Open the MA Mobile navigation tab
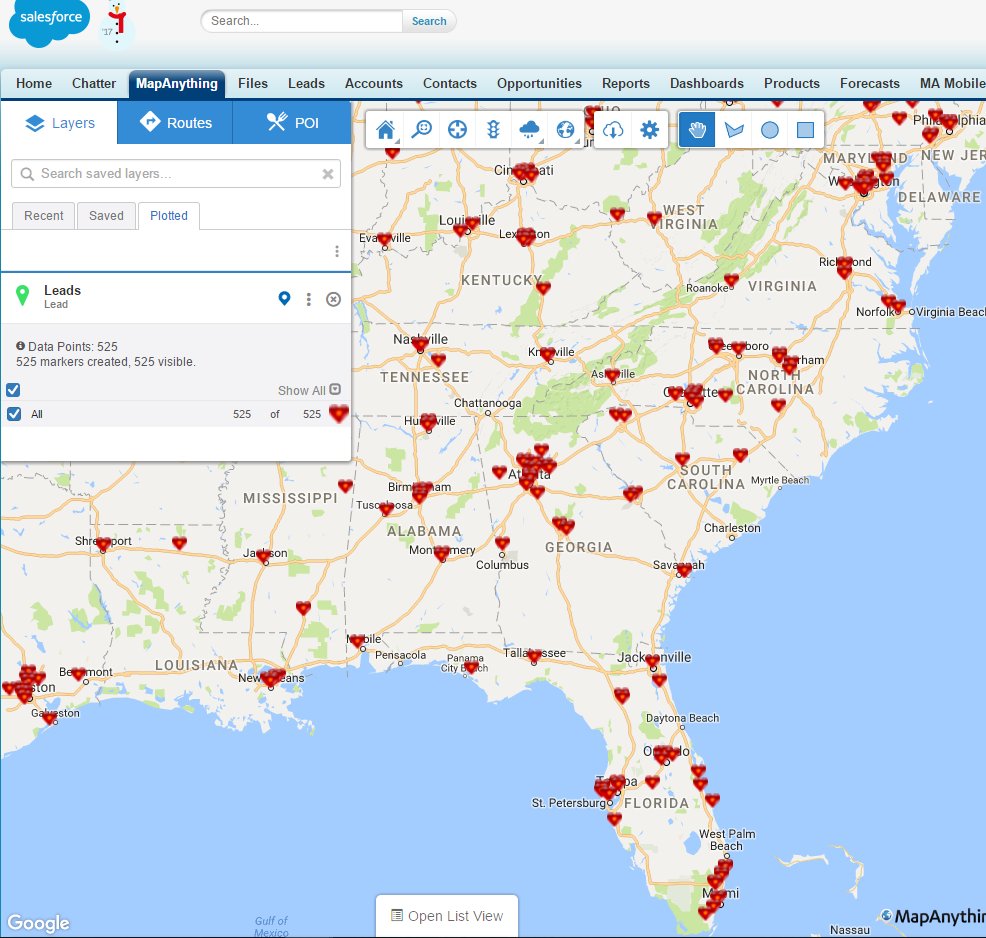Viewport: 986px width, 938px height. (x=952, y=84)
